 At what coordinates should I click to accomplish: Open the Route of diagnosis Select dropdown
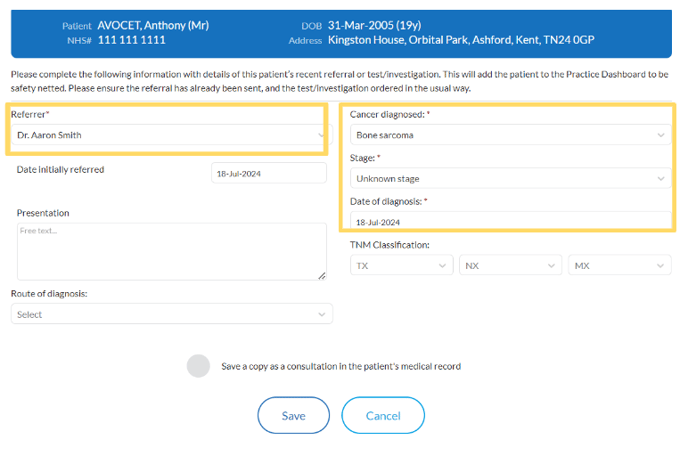pos(172,314)
